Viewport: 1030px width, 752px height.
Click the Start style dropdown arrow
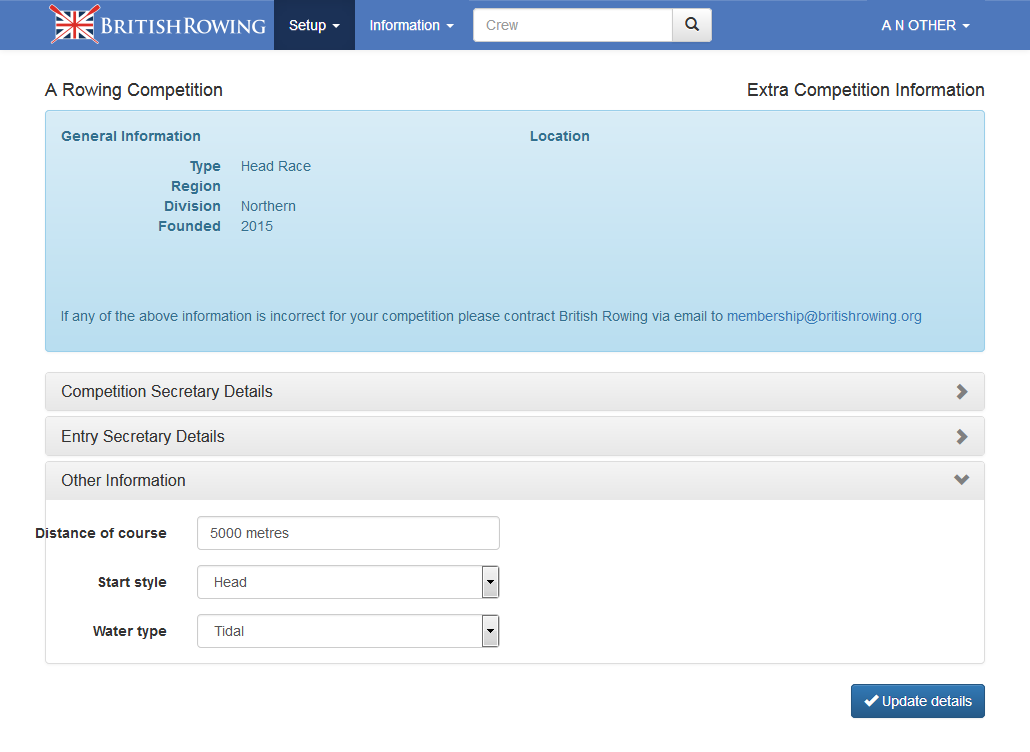pos(490,582)
